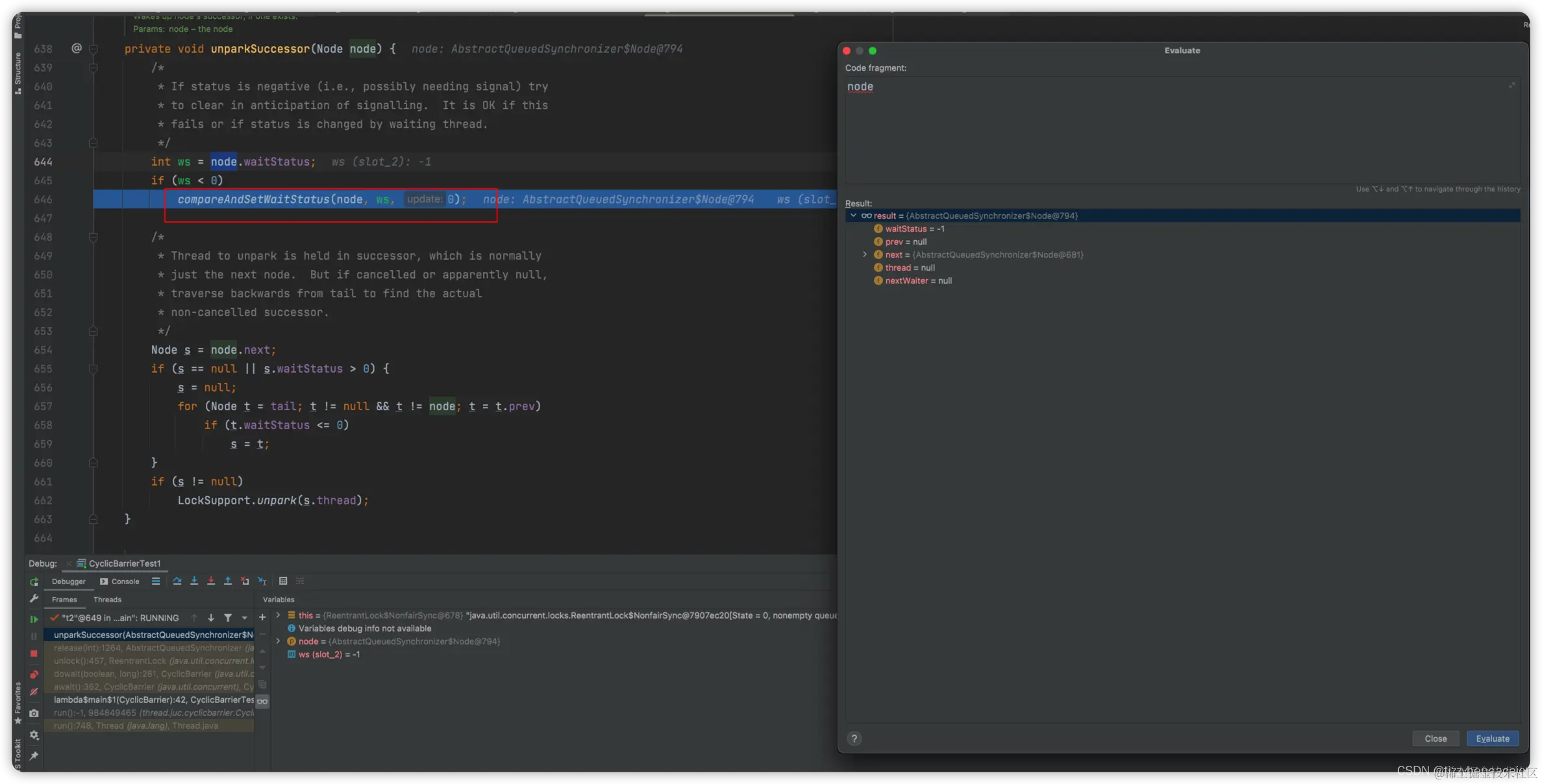
Task: Open help in Evaluate dialog
Action: click(x=854, y=739)
